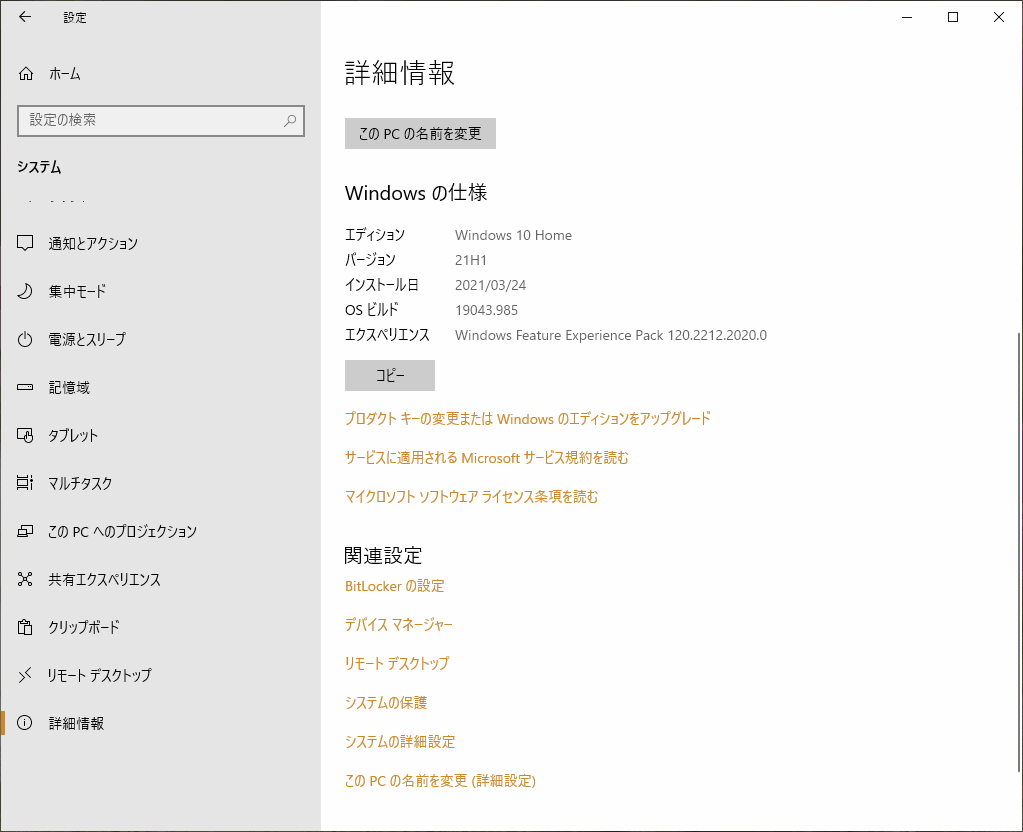Click the right-side vertical scrollbar
The width and height of the screenshot is (1023, 832).
[1018, 551]
